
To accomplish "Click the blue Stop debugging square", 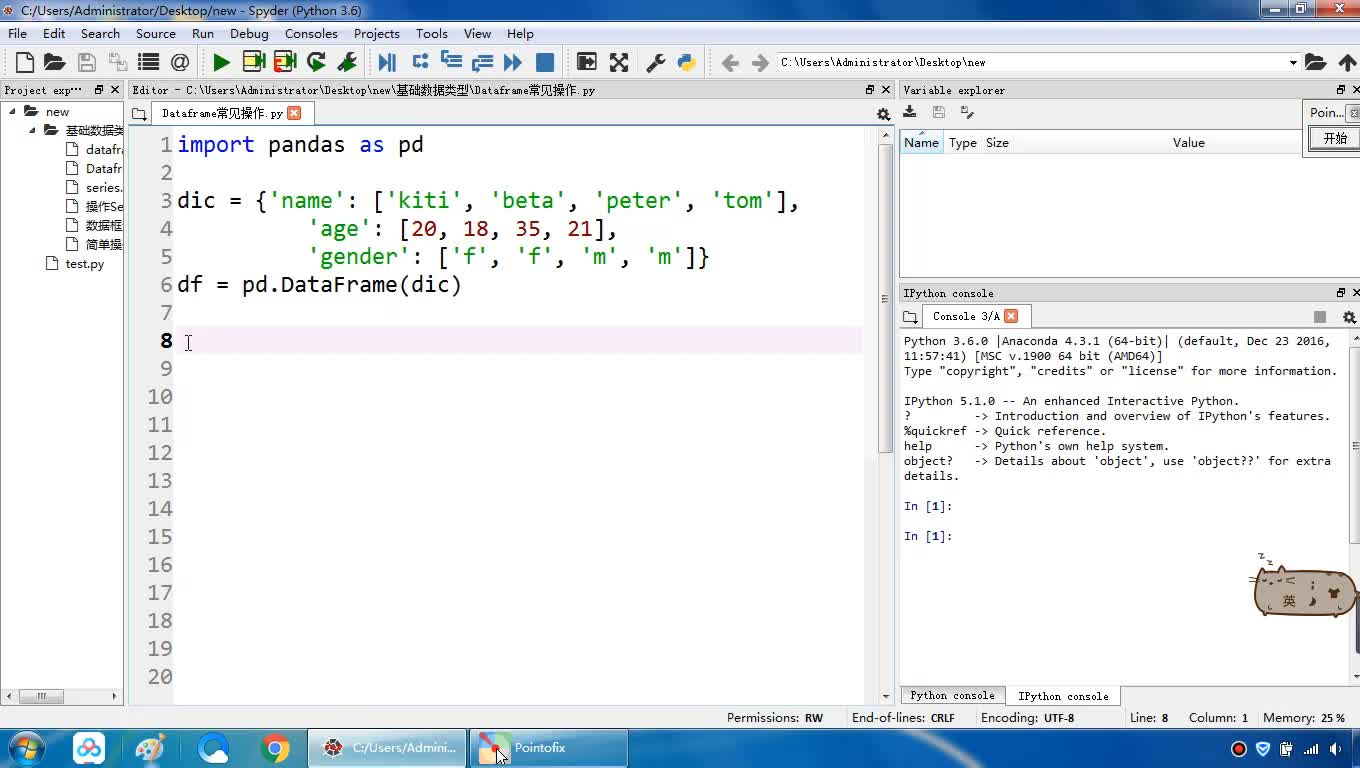I will (x=545, y=62).
